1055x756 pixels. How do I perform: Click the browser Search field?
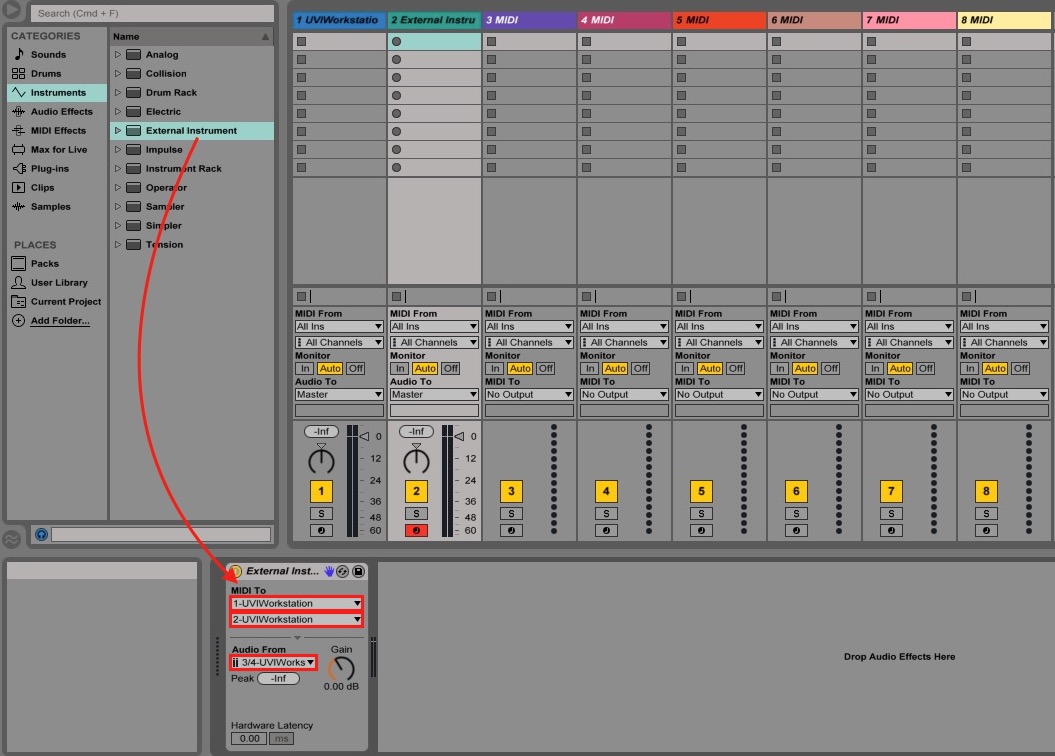click(152, 13)
